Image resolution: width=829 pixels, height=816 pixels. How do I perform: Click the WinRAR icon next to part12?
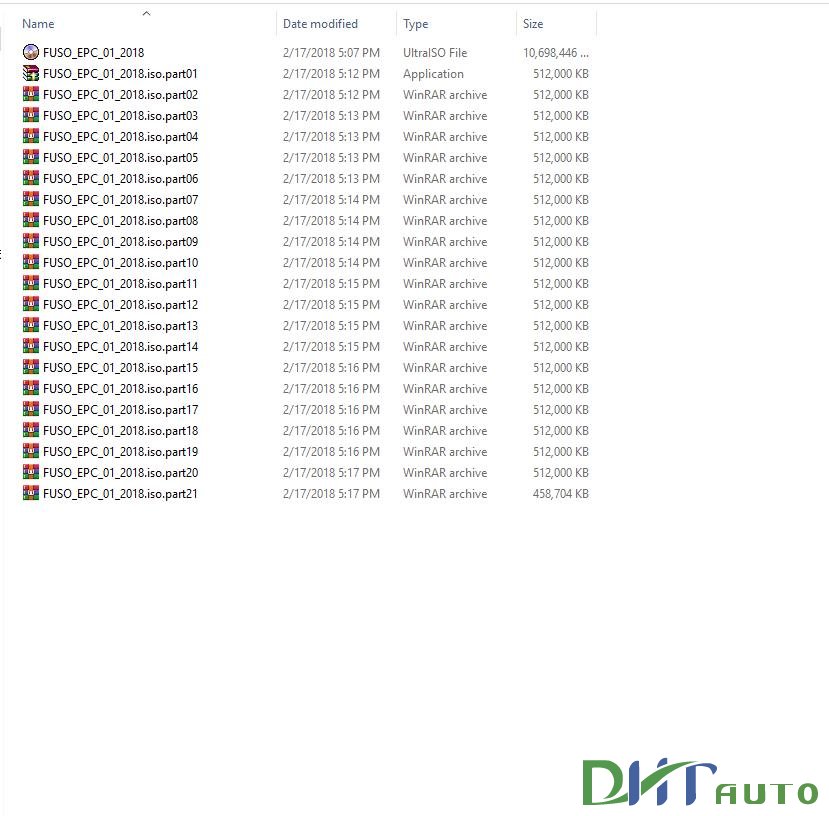[x=31, y=304]
